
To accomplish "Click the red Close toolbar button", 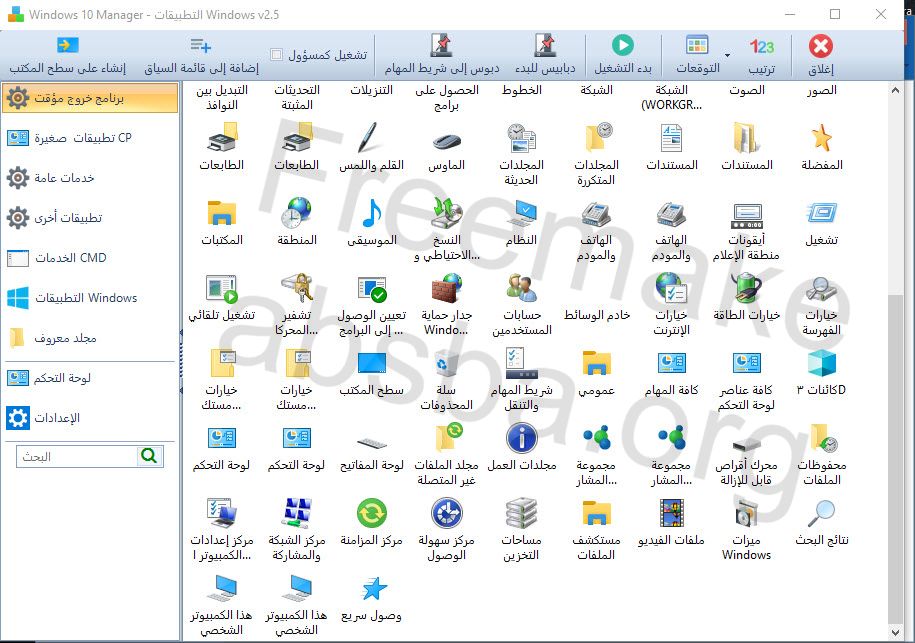I will coord(820,55).
